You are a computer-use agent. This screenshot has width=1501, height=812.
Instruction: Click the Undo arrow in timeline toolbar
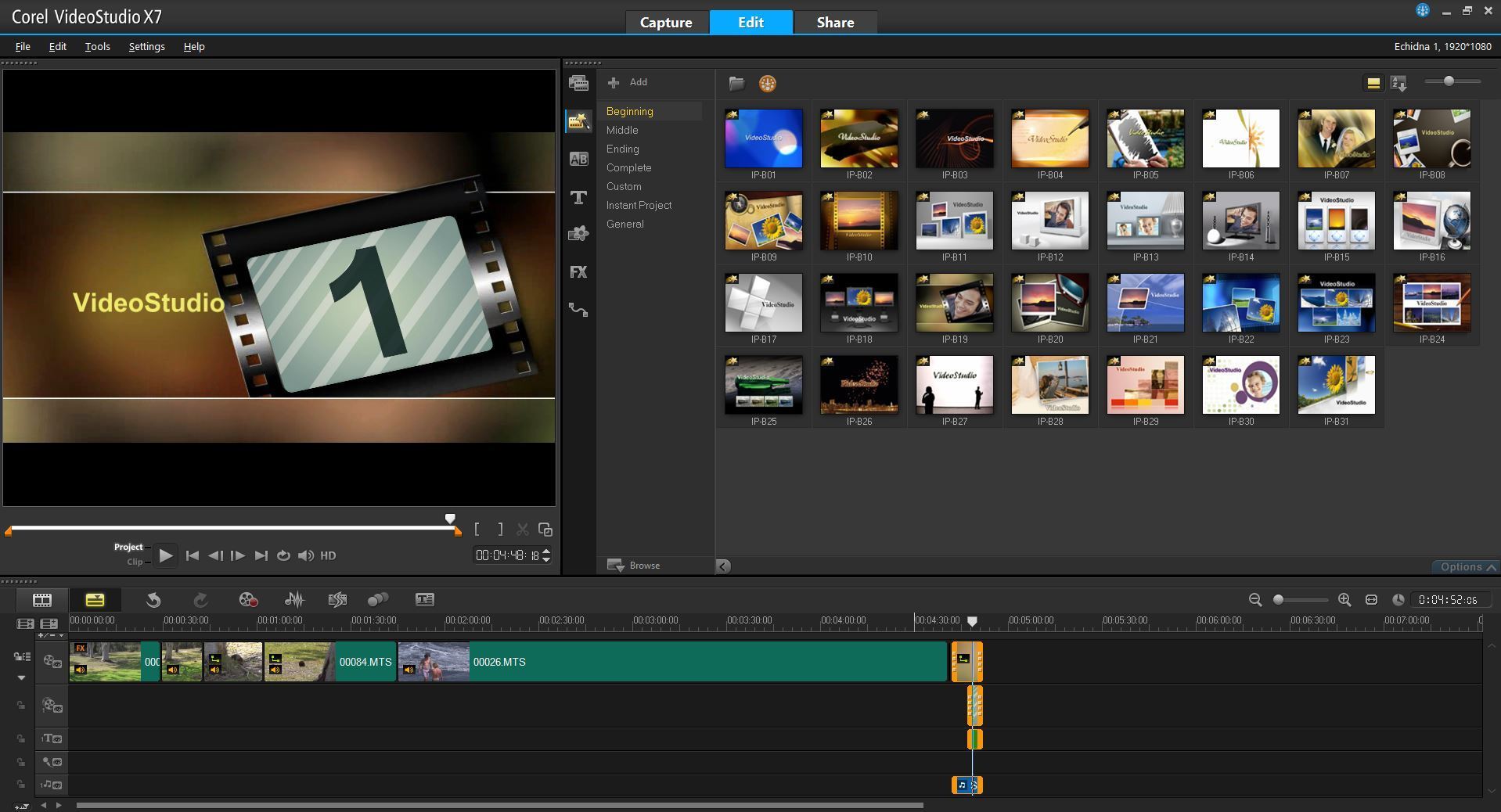pyautogui.click(x=153, y=600)
